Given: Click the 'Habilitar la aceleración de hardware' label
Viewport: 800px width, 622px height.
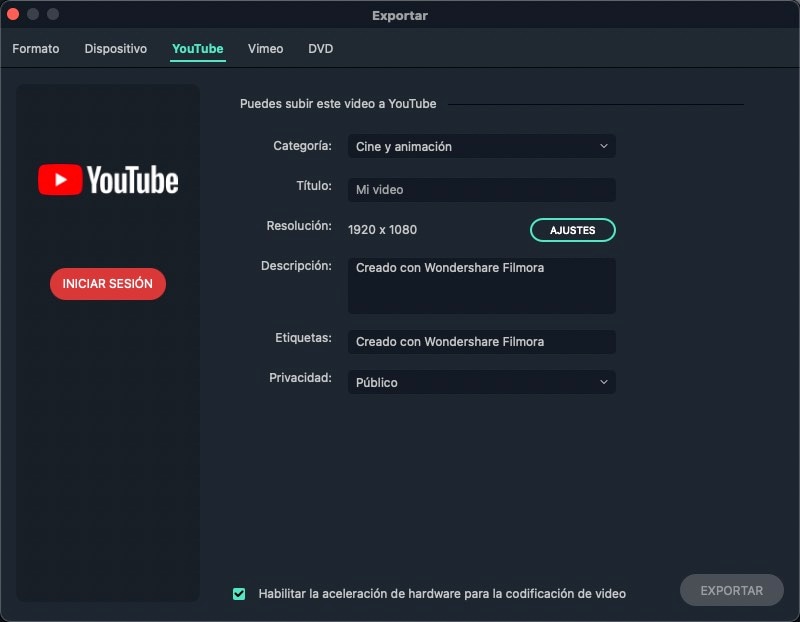Looking at the screenshot, I should [x=442, y=594].
